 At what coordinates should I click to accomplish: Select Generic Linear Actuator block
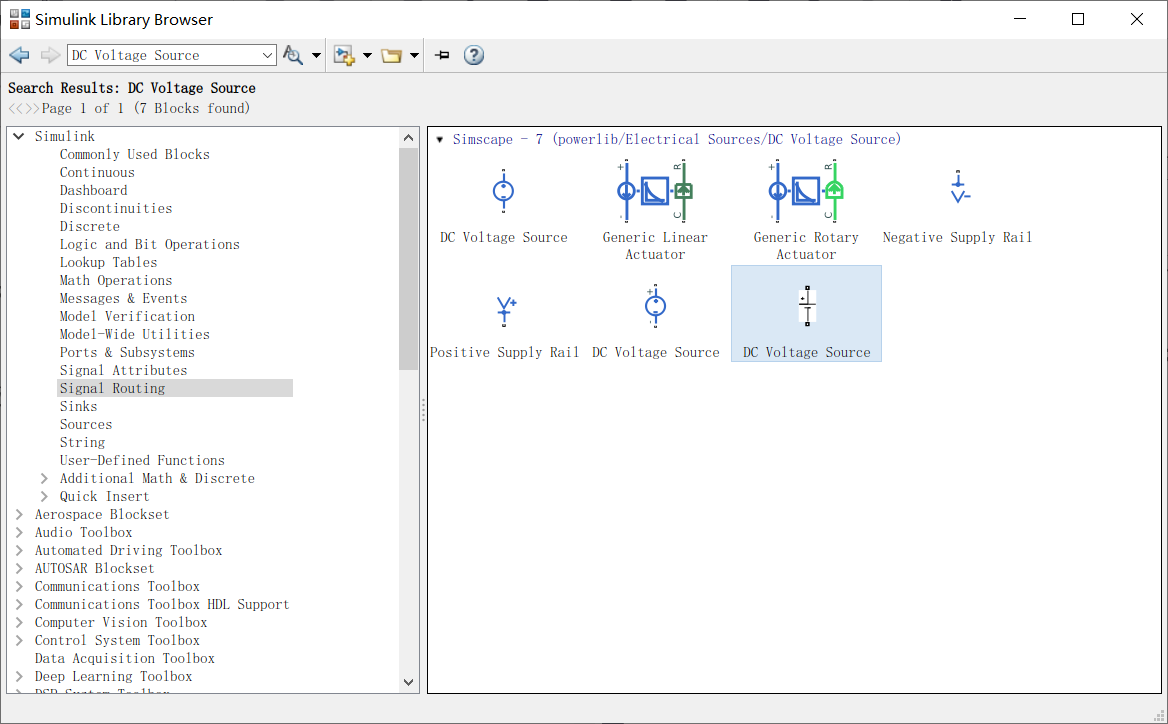pyautogui.click(x=655, y=191)
